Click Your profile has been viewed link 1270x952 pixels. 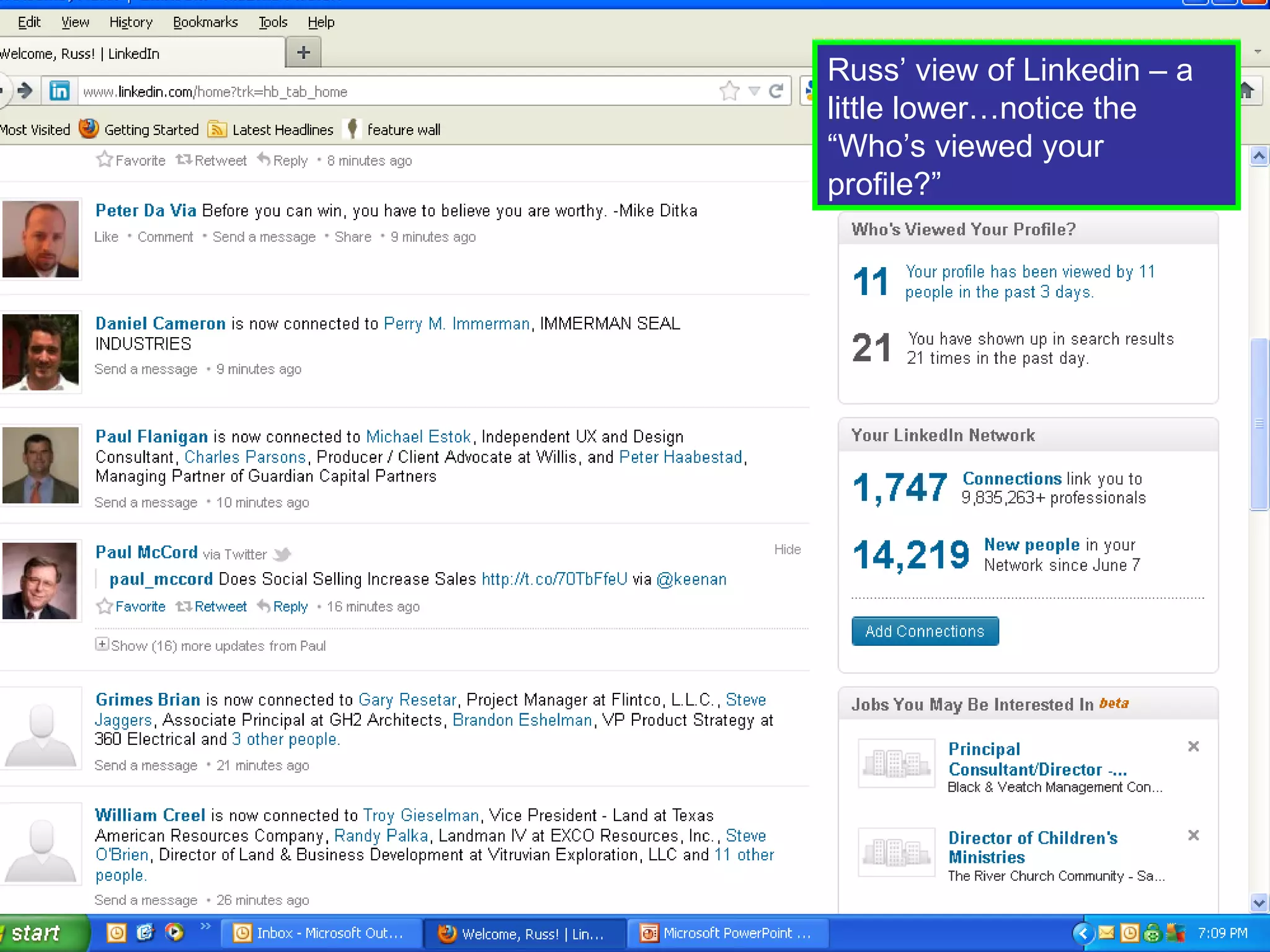click(1029, 281)
